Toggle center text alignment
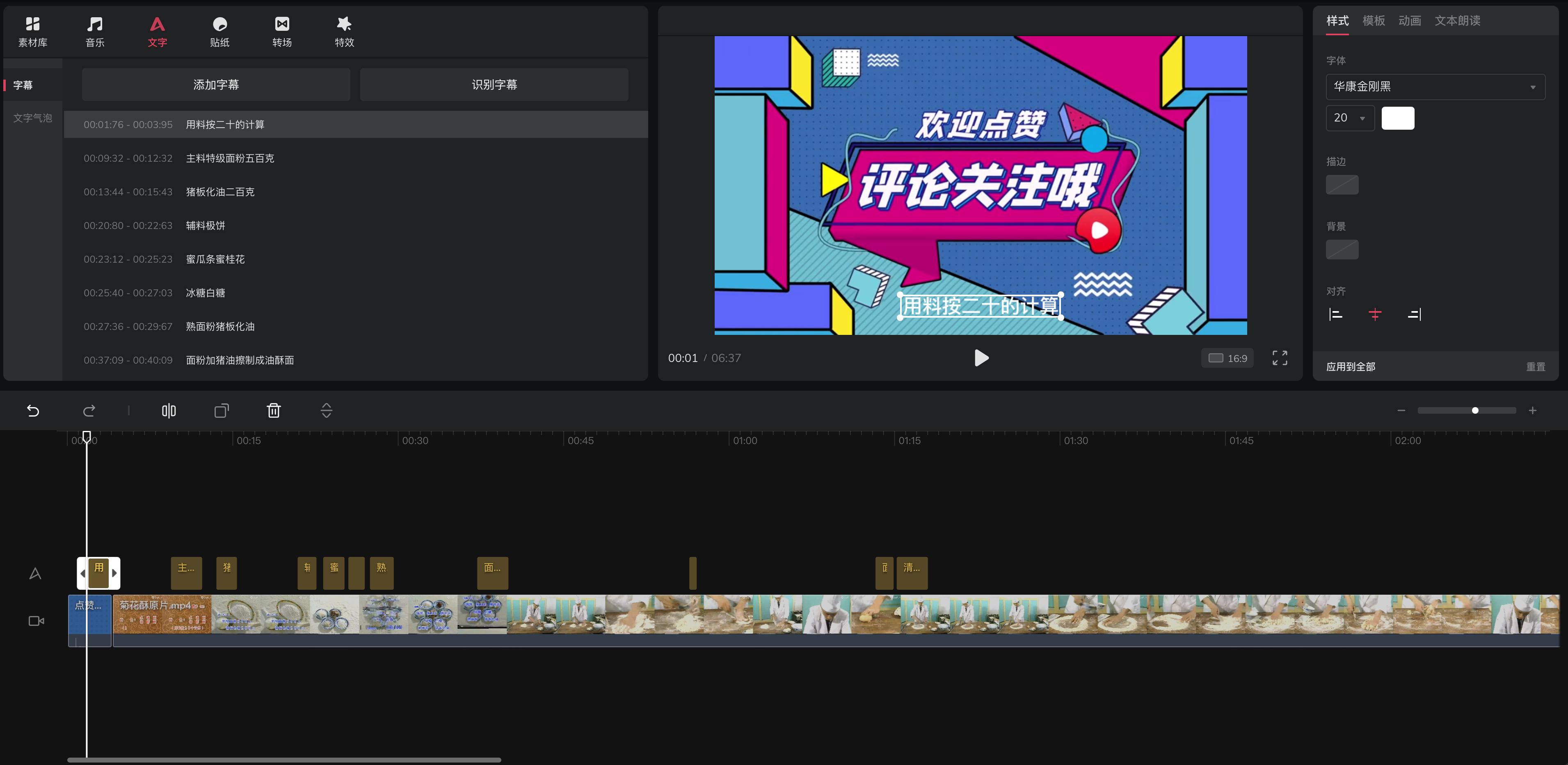 1375,314
